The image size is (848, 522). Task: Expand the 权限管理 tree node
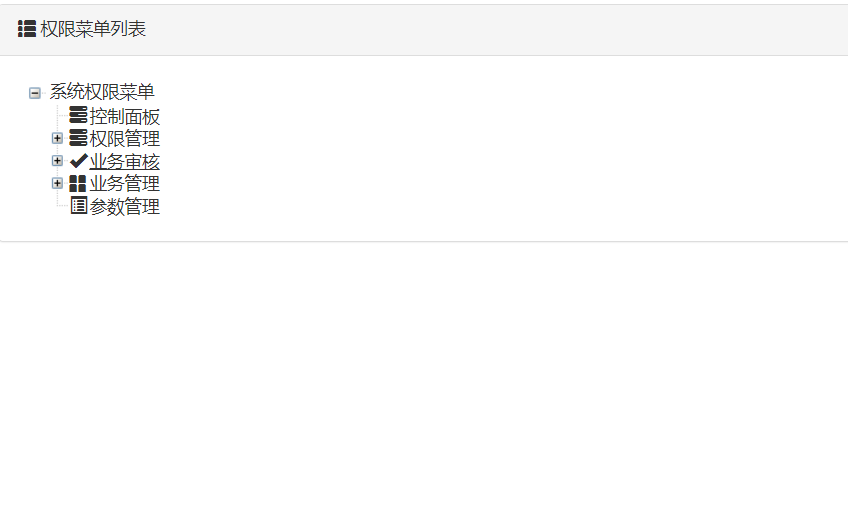click(x=57, y=138)
